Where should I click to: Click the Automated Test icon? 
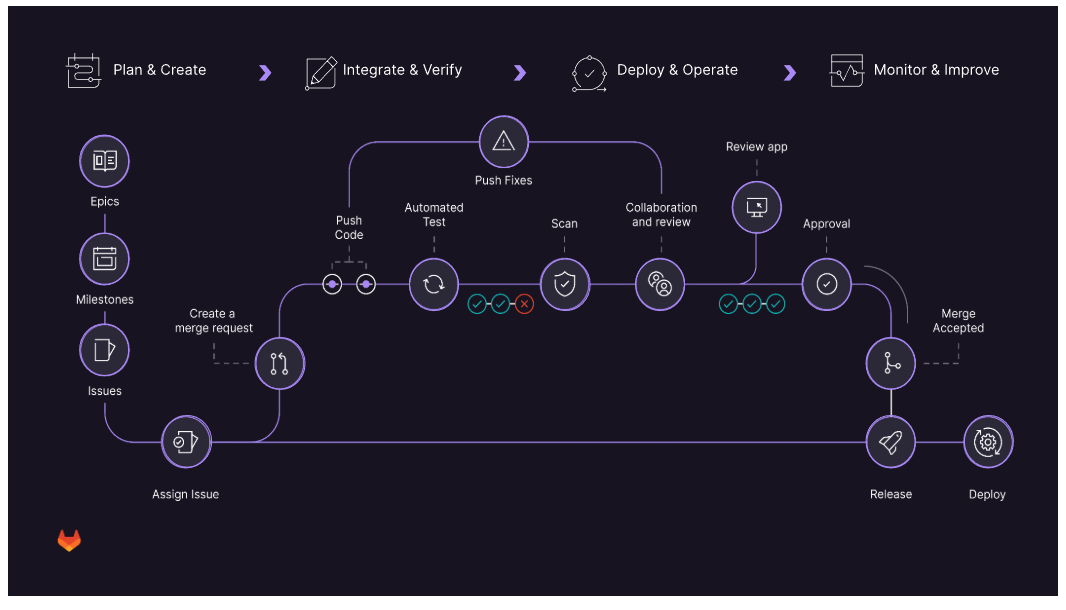(433, 283)
